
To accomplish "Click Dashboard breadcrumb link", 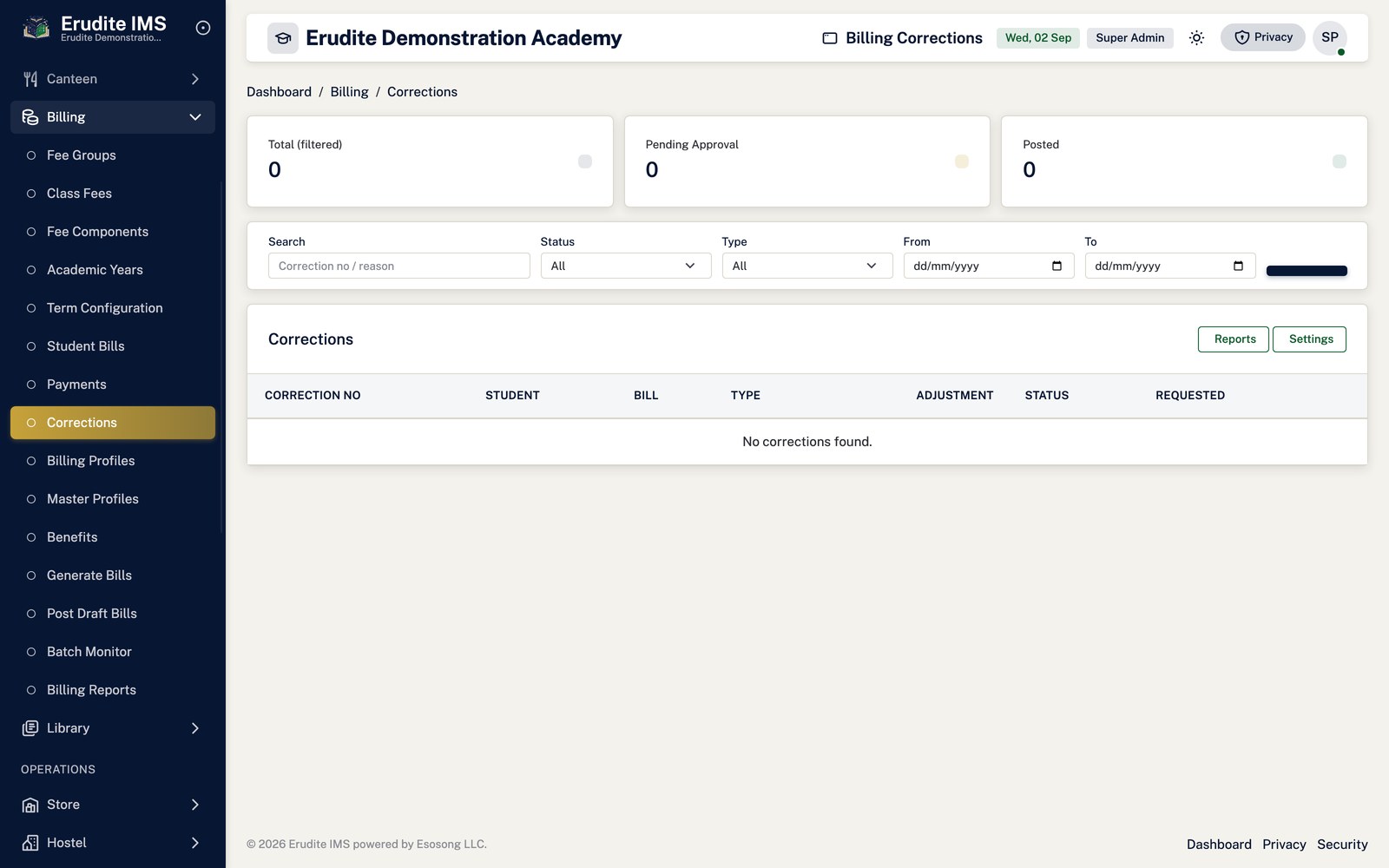I will click(279, 92).
